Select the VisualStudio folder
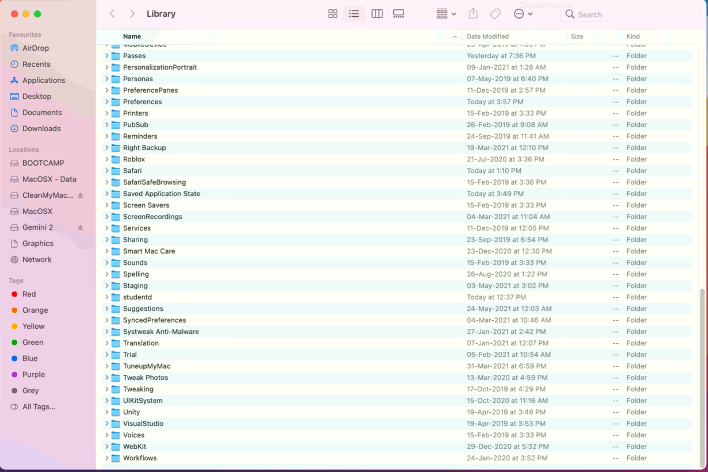The width and height of the screenshot is (708, 472). coord(397,424)
